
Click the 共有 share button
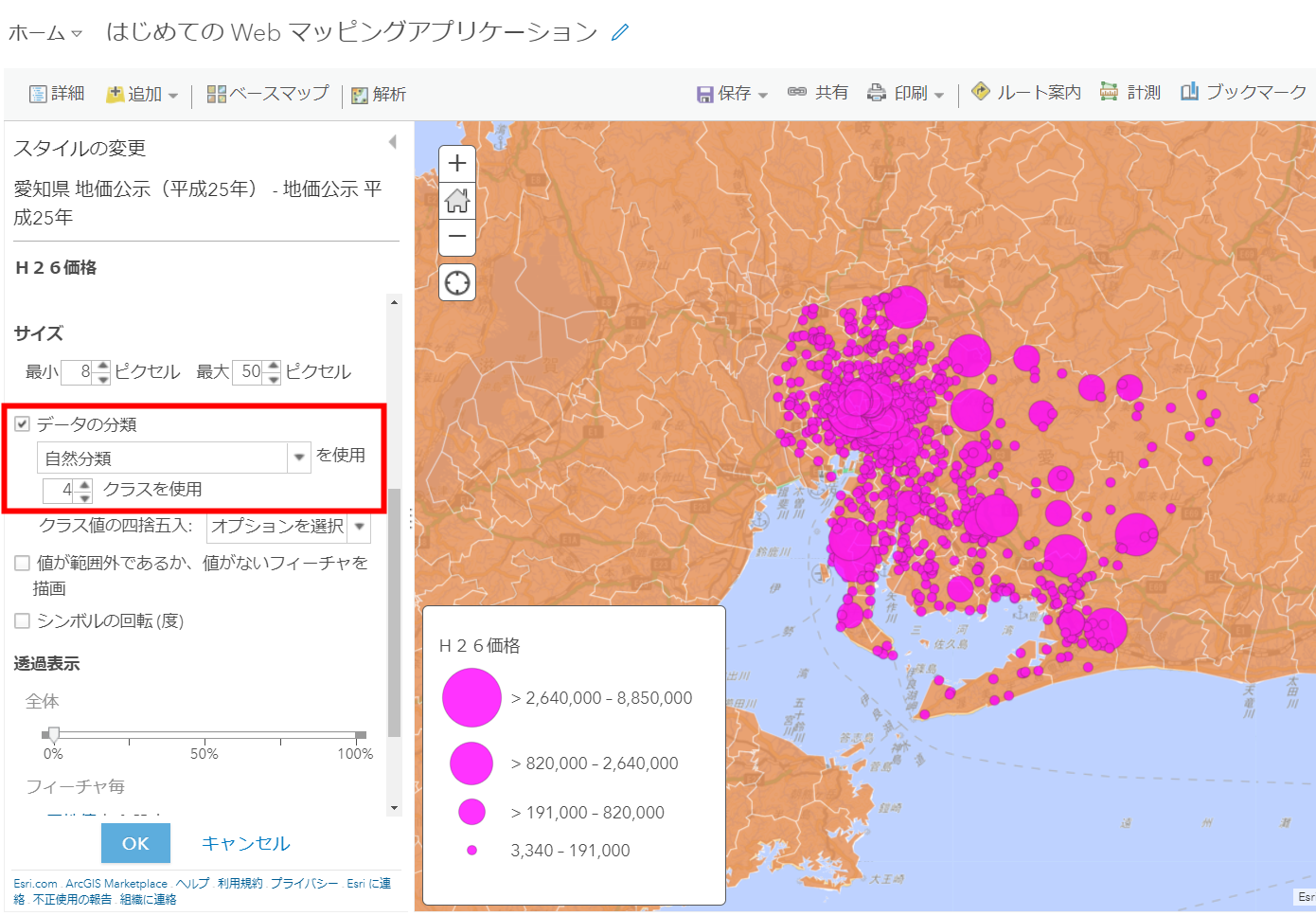point(818,92)
